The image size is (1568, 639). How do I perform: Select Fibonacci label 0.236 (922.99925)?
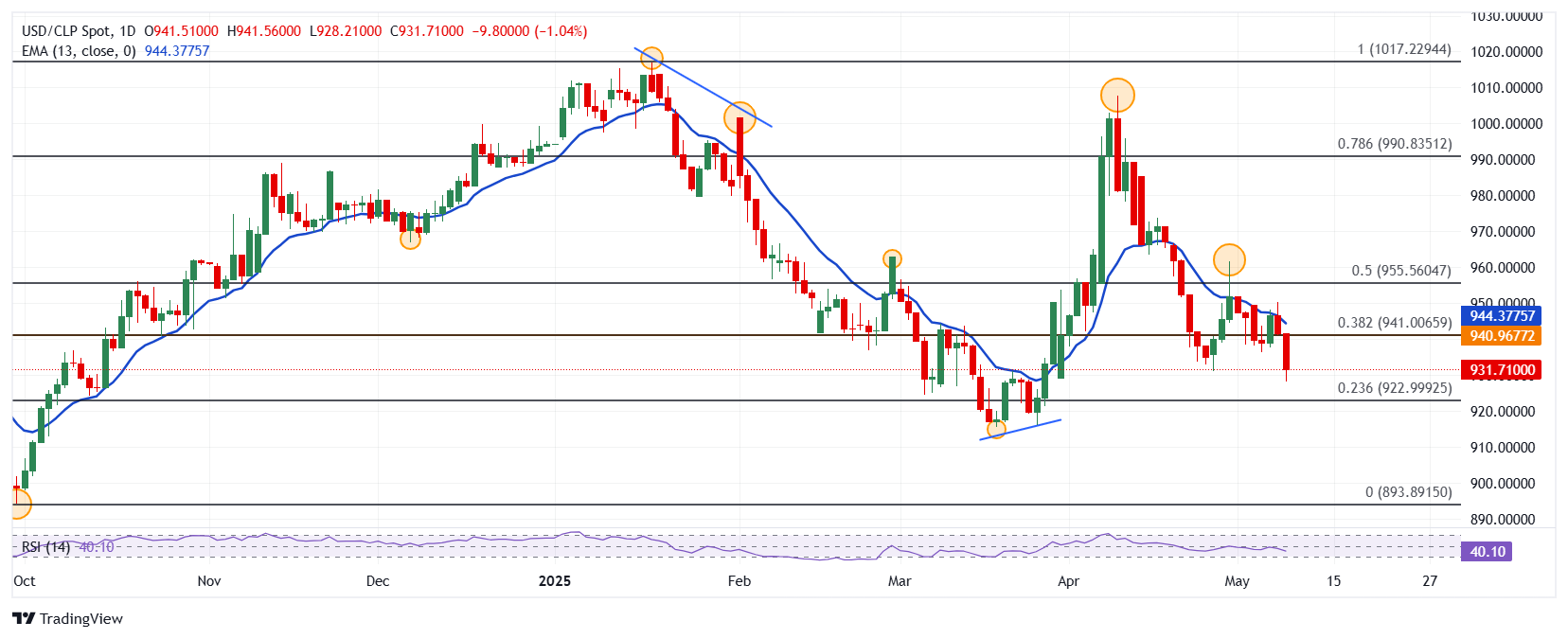[x=1395, y=388]
